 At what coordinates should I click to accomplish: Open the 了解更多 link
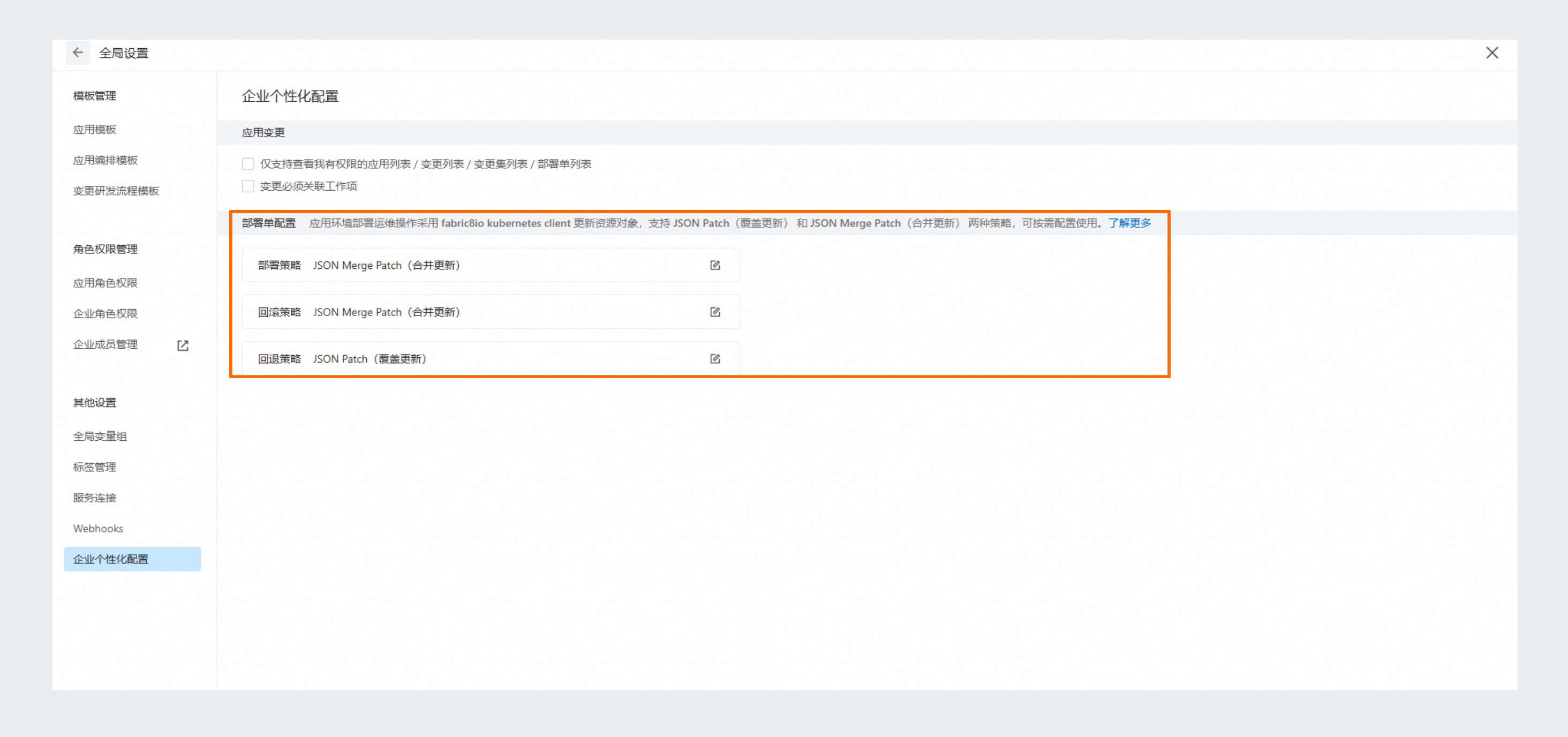[1129, 223]
